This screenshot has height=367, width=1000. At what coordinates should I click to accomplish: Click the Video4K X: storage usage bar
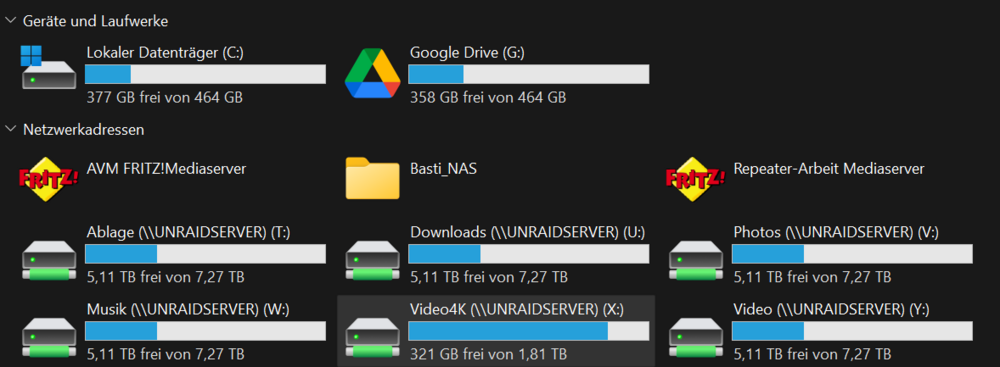(x=529, y=331)
